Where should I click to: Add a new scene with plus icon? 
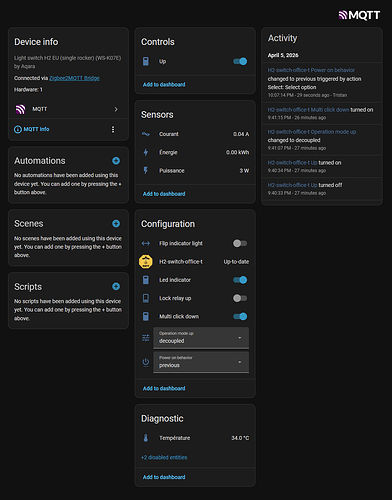116,223
